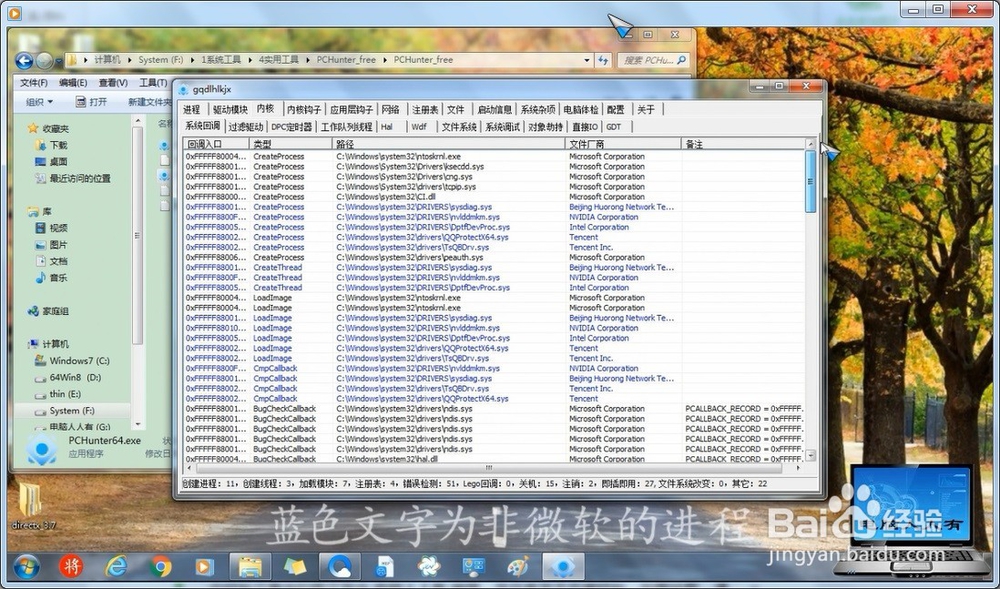Open 编辑(E) menu in Explorer
Image resolution: width=1000 pixels, height=589 pixels.
pyautogui.click(x=73, y=83)
